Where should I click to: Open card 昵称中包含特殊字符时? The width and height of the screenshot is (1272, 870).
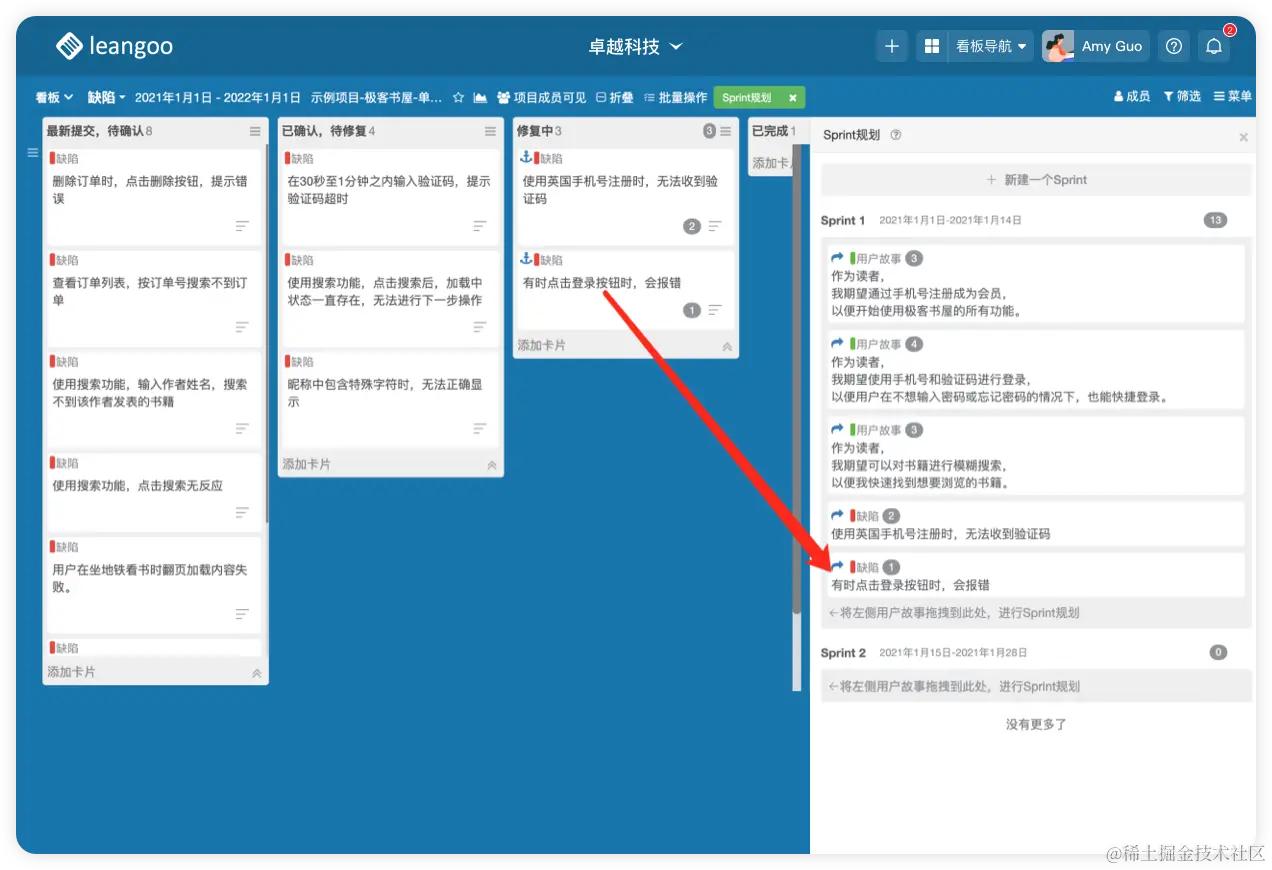click(389, 399)
